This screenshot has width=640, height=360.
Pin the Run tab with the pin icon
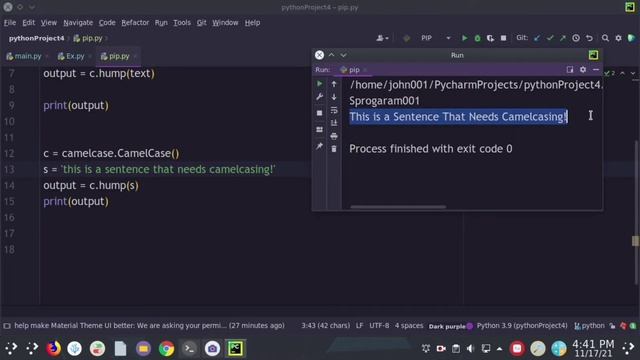pos(320,146)
